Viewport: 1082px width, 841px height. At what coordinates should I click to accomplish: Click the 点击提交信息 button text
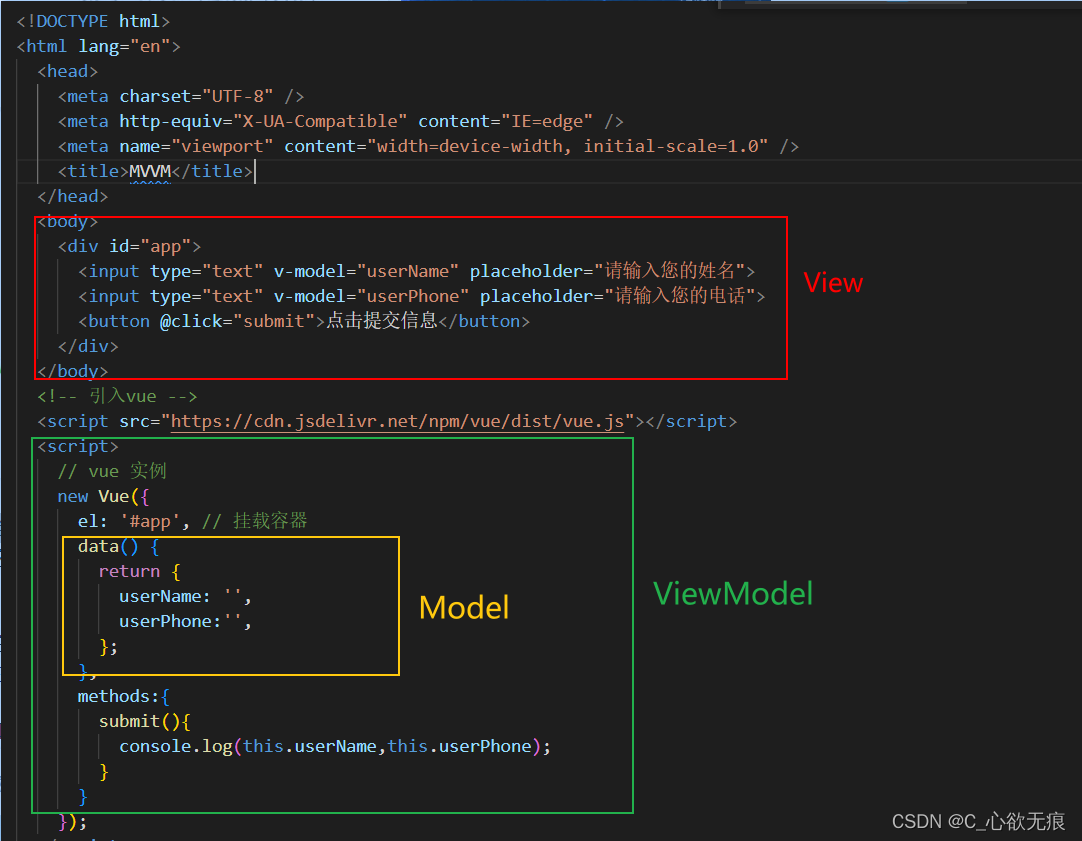coord(382,321)
